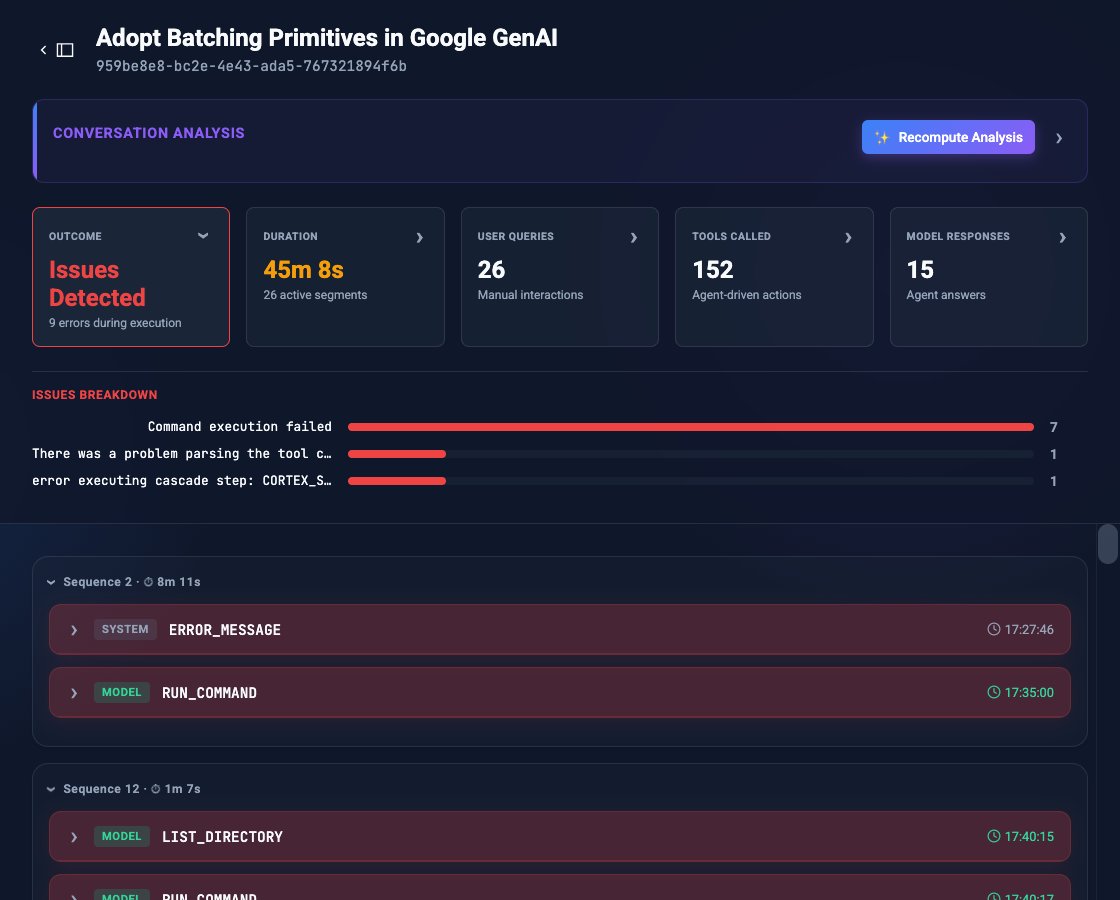This screenshot has height=900, width=1120.
Task: Click the 152 tools called value
Action: (713, 270)
